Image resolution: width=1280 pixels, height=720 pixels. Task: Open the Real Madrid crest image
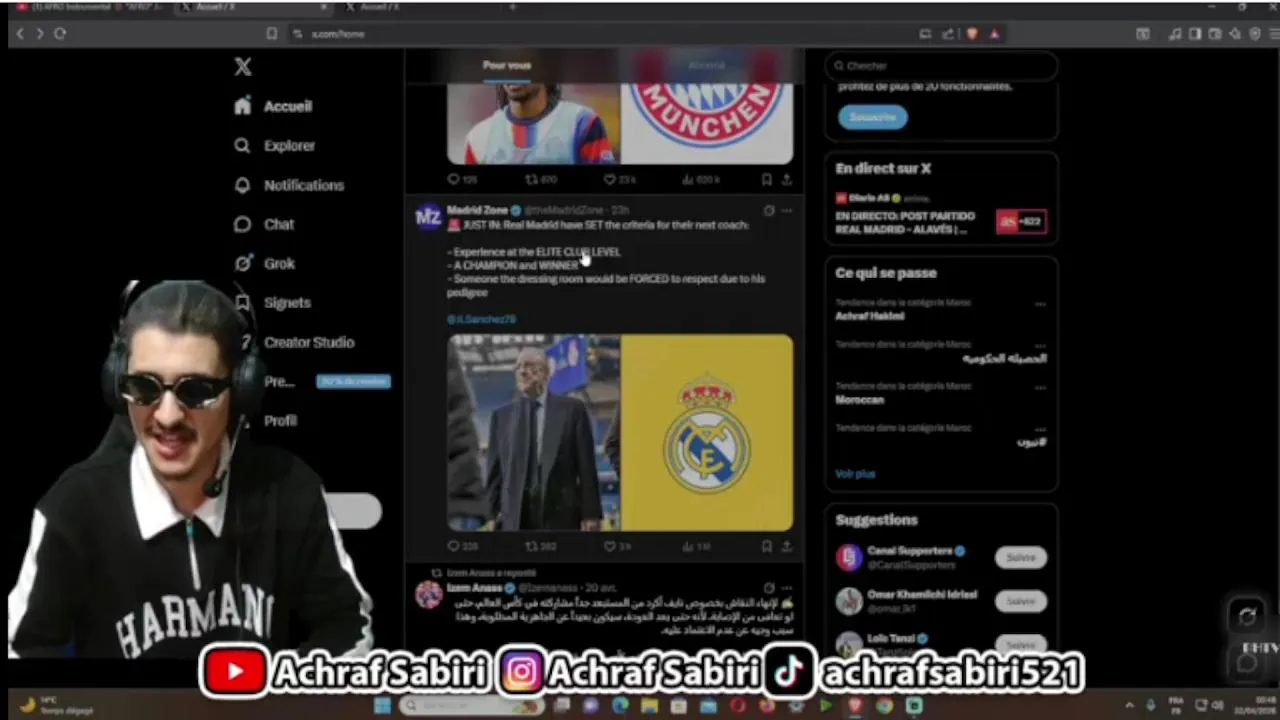point(707,432)
